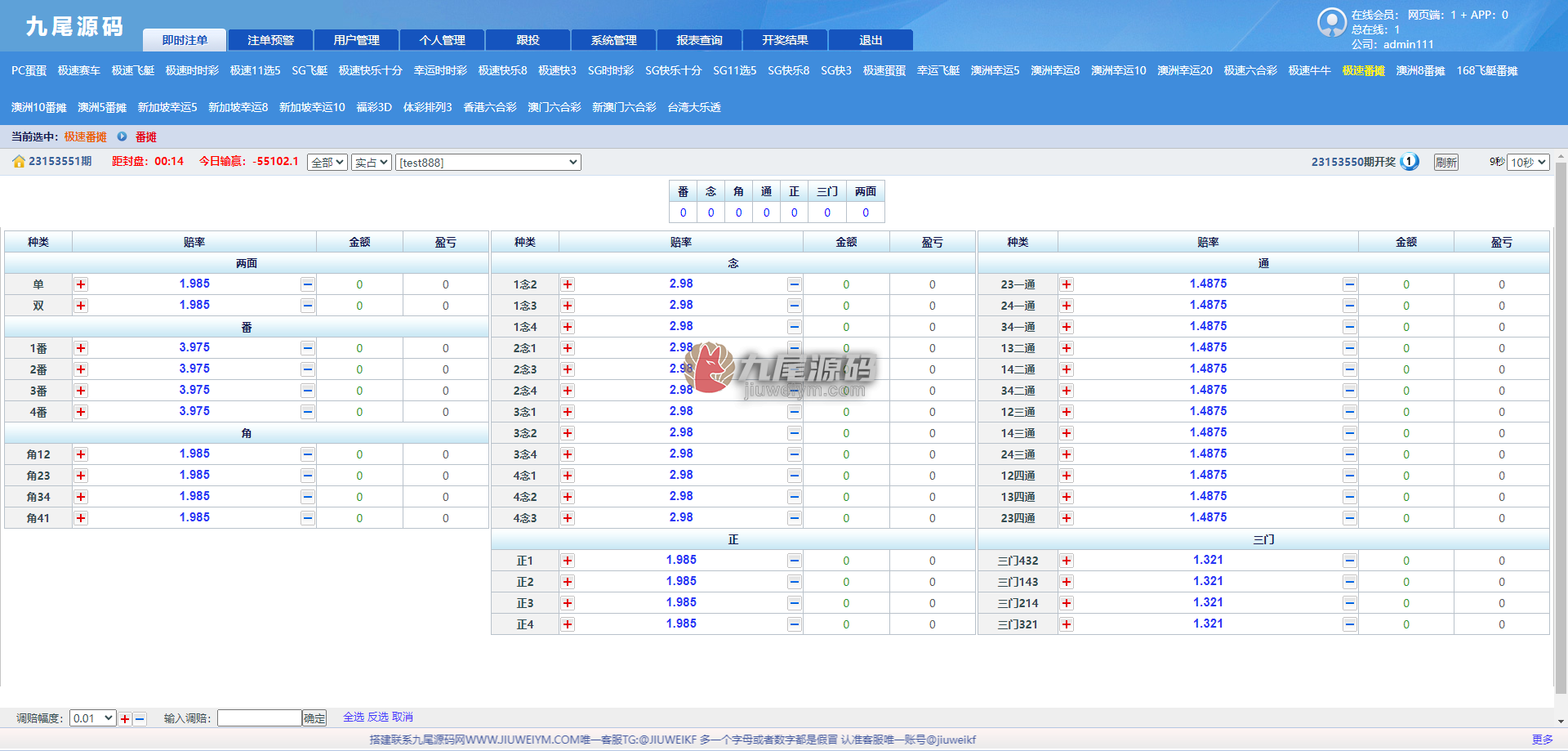Decrease odds with minus icon for 1番 row
This screenshot has width=1568, height=751.
(308, 348)
